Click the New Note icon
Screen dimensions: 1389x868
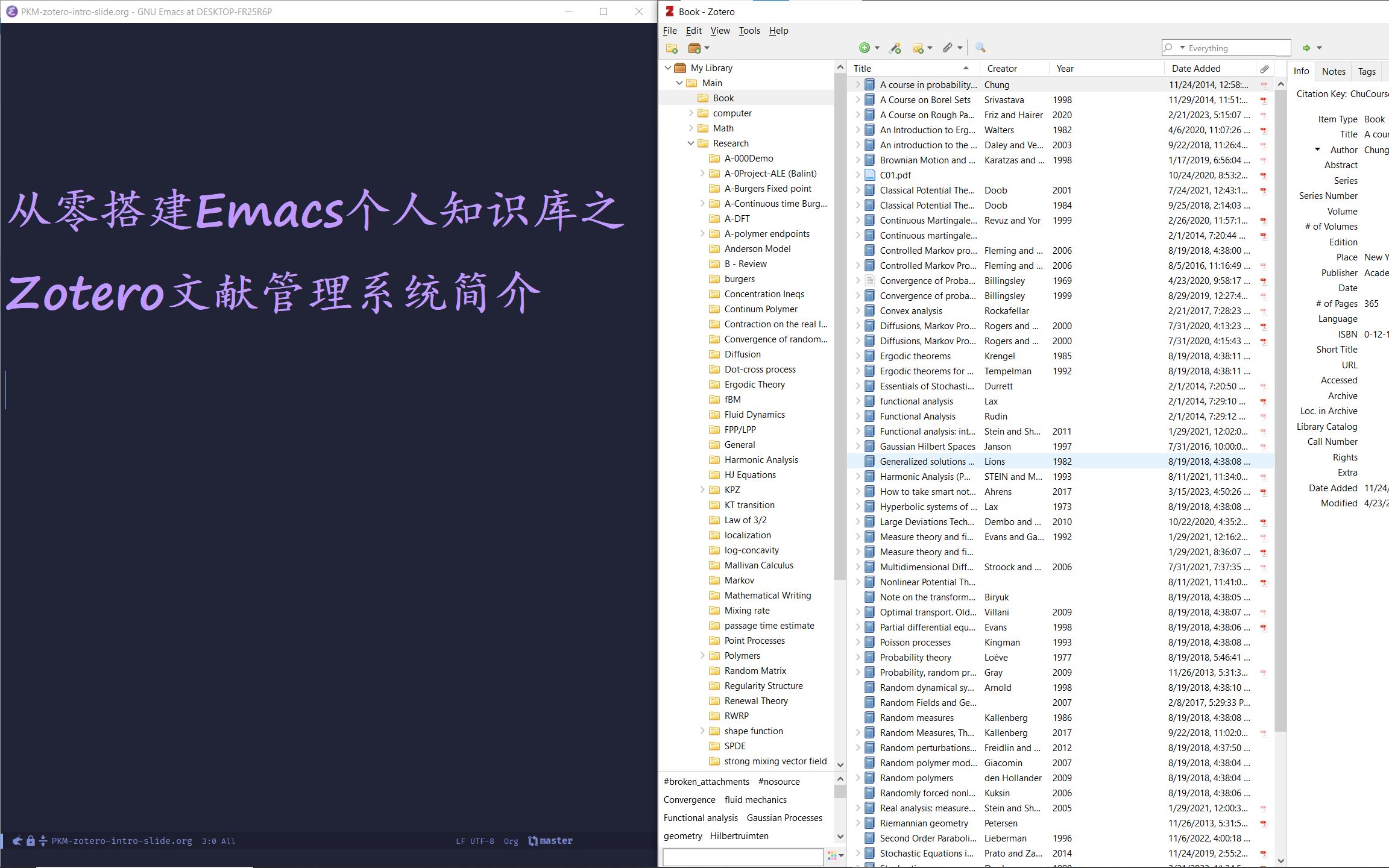918,48
